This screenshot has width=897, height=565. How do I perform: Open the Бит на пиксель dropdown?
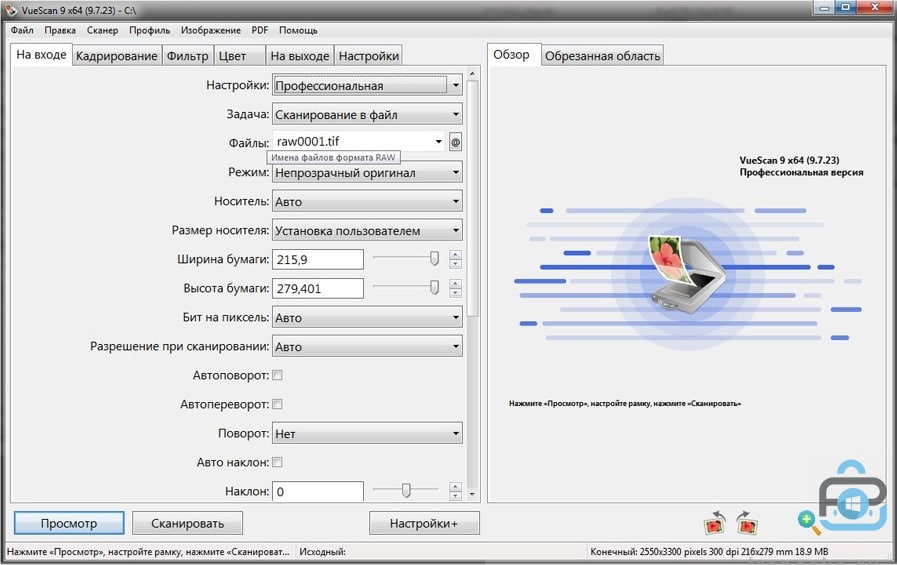367,317
